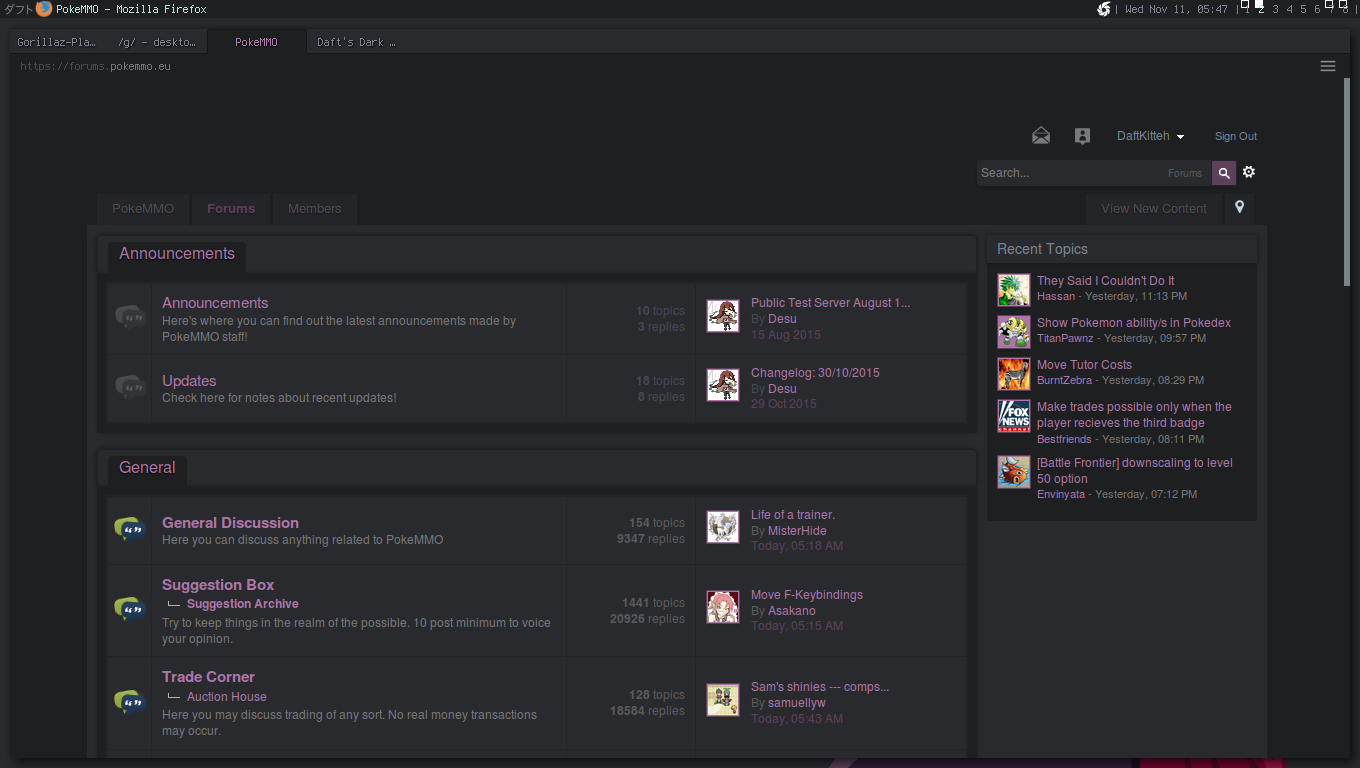Open Changelog: 30/10/2015 topic
Image resolution: width=1360 pixels, height=768 pixels.
point(815,373)
